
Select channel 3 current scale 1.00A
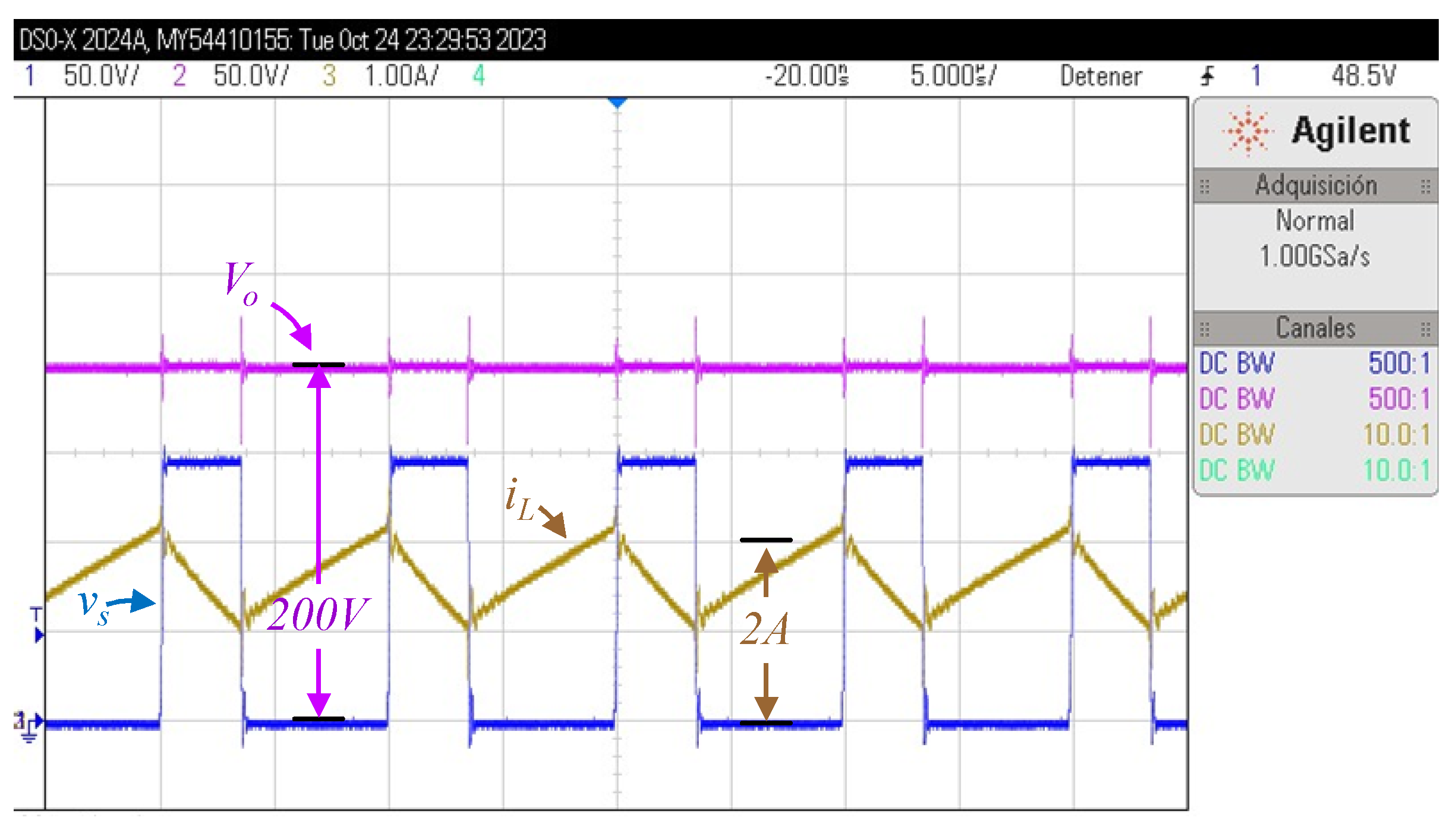coord(401,76)
